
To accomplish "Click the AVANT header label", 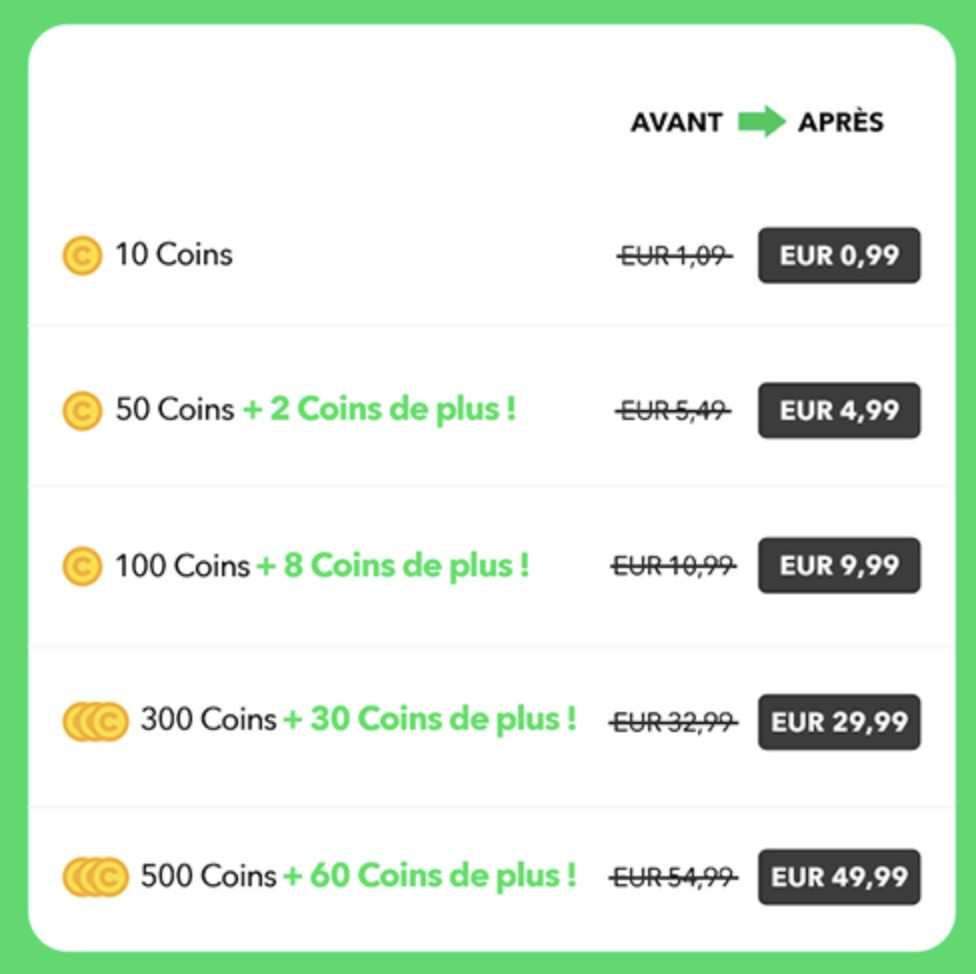I will [676, 122].
